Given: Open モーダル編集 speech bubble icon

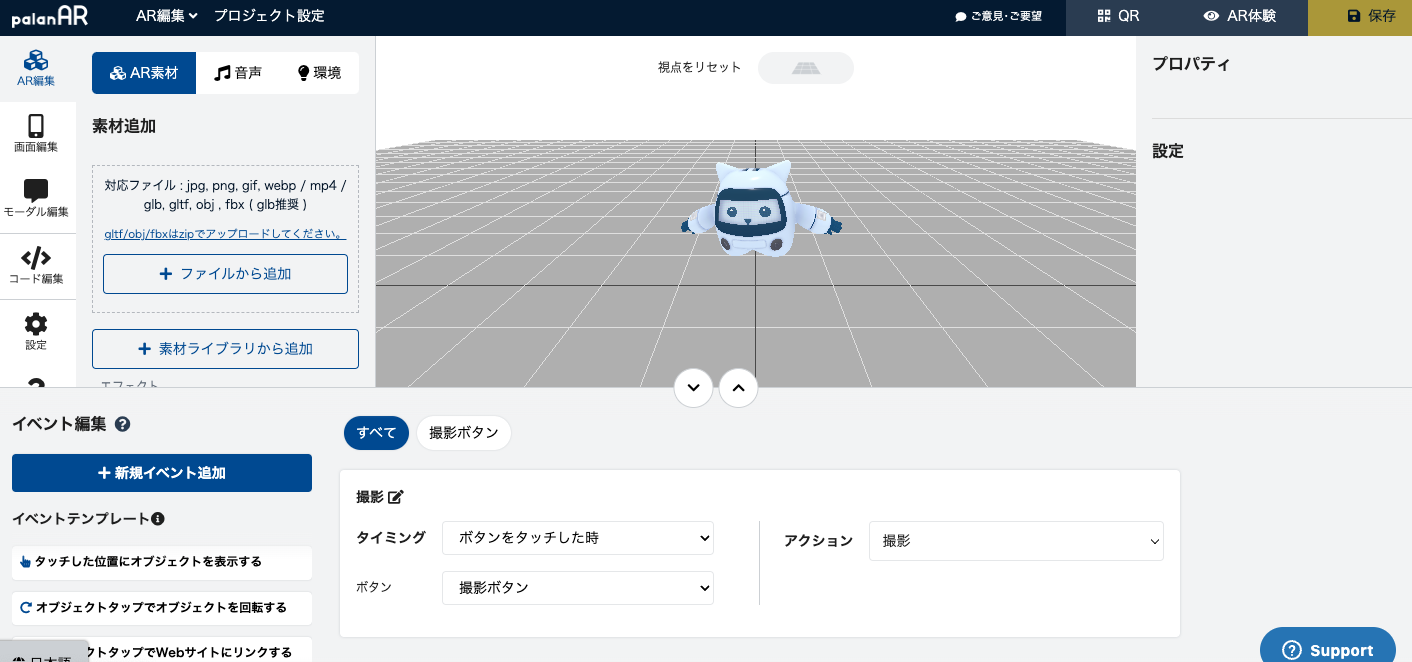Looking at the screenshot, I should [x=36, y=200].
